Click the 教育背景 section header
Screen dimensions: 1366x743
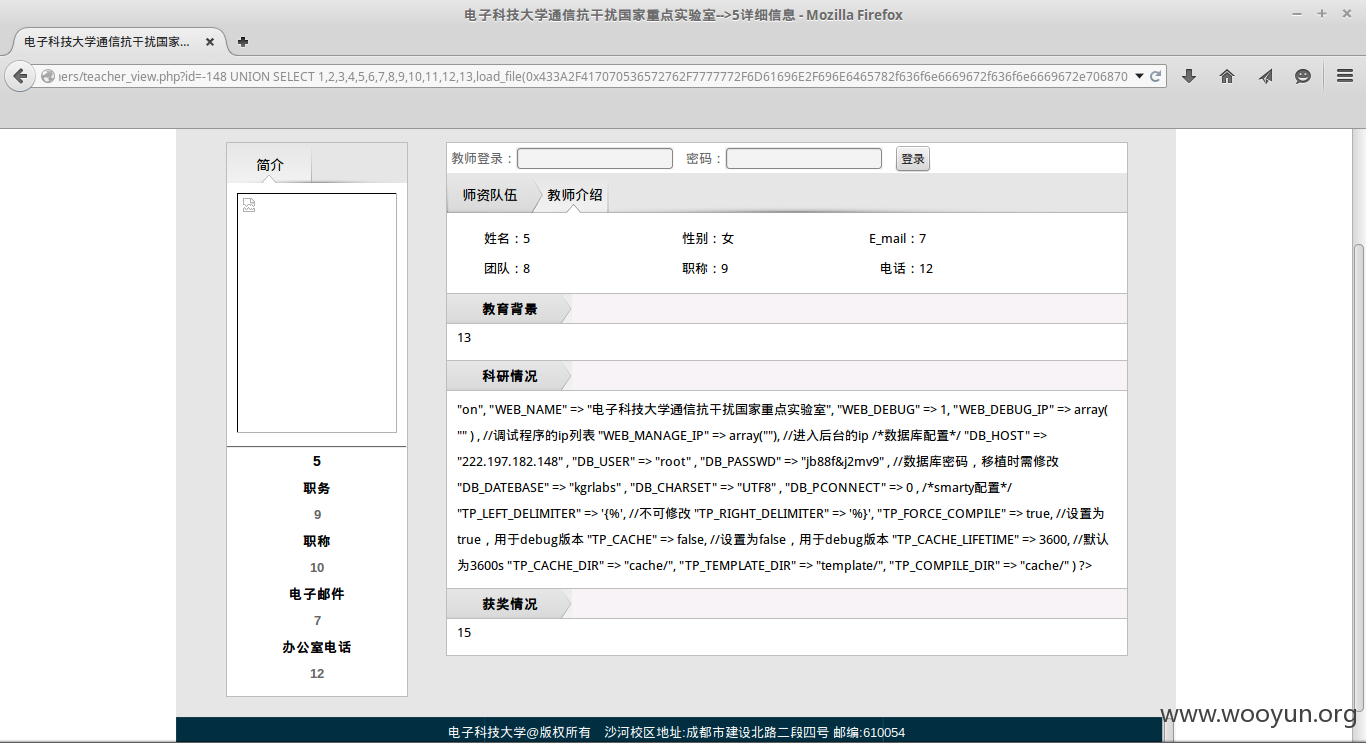click(509, 309)
